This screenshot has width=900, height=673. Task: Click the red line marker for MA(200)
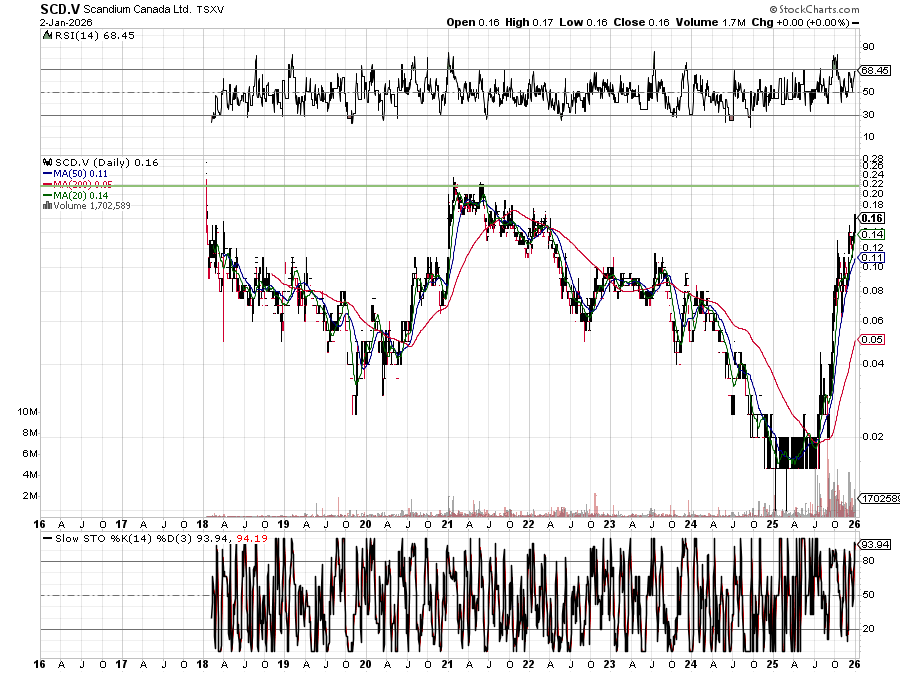point(47,184)
